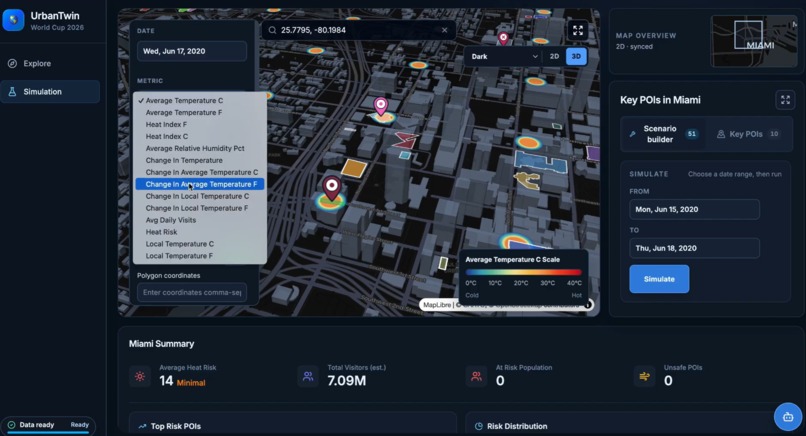
Task: Click the Miami map overview thumbnail
Action: [754, 41]
